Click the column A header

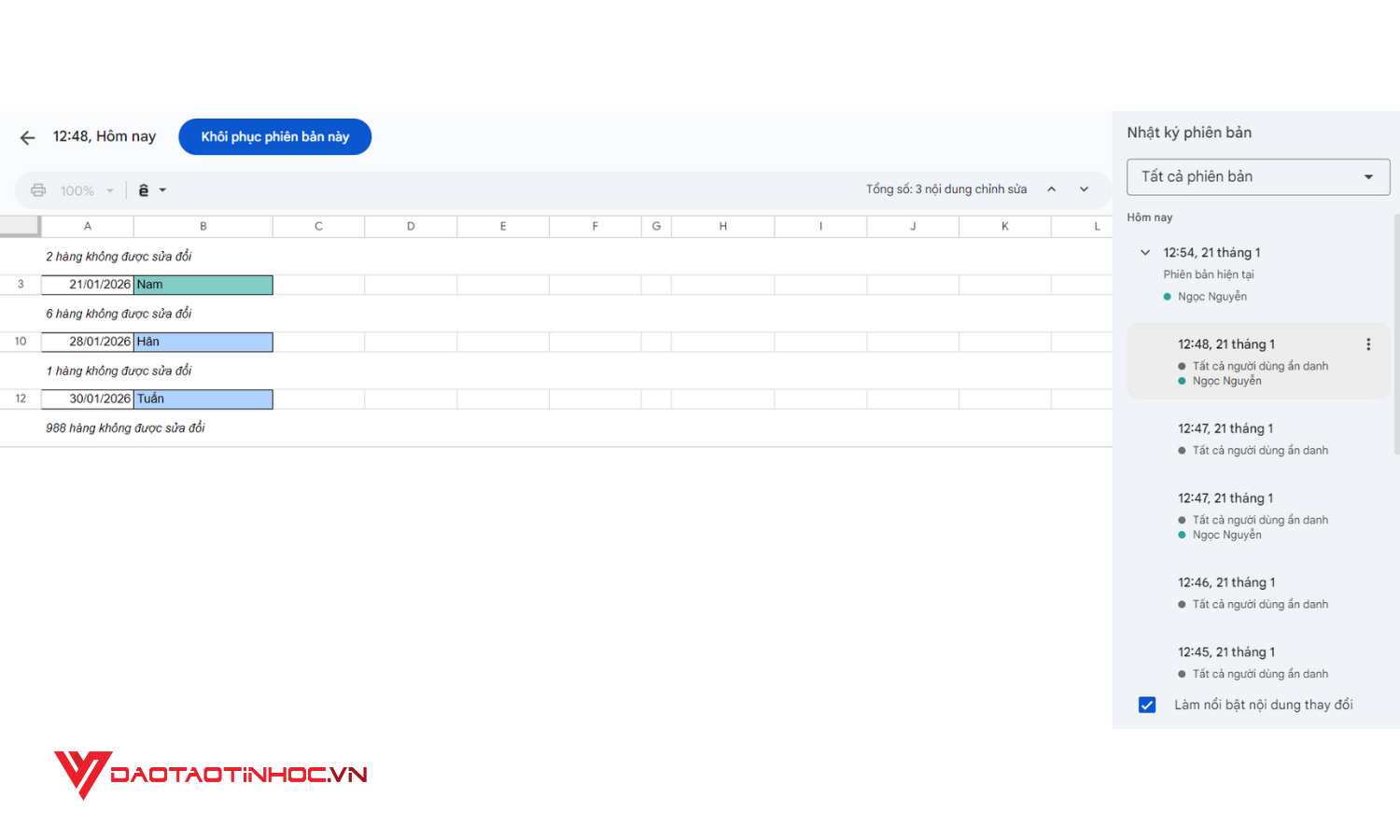(87, 225)
